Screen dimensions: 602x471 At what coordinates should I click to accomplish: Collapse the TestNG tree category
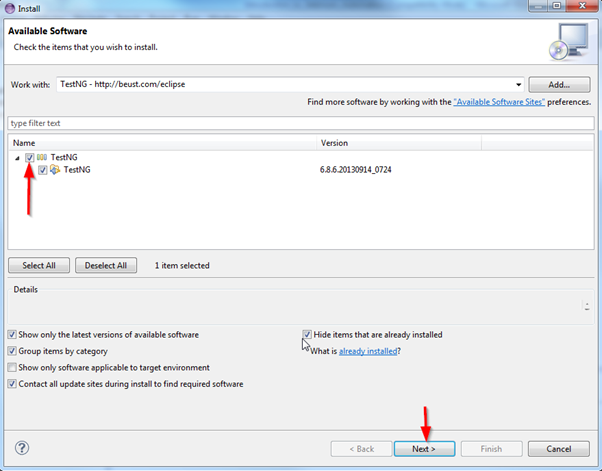pyautogui.click(x=17, y=158)
